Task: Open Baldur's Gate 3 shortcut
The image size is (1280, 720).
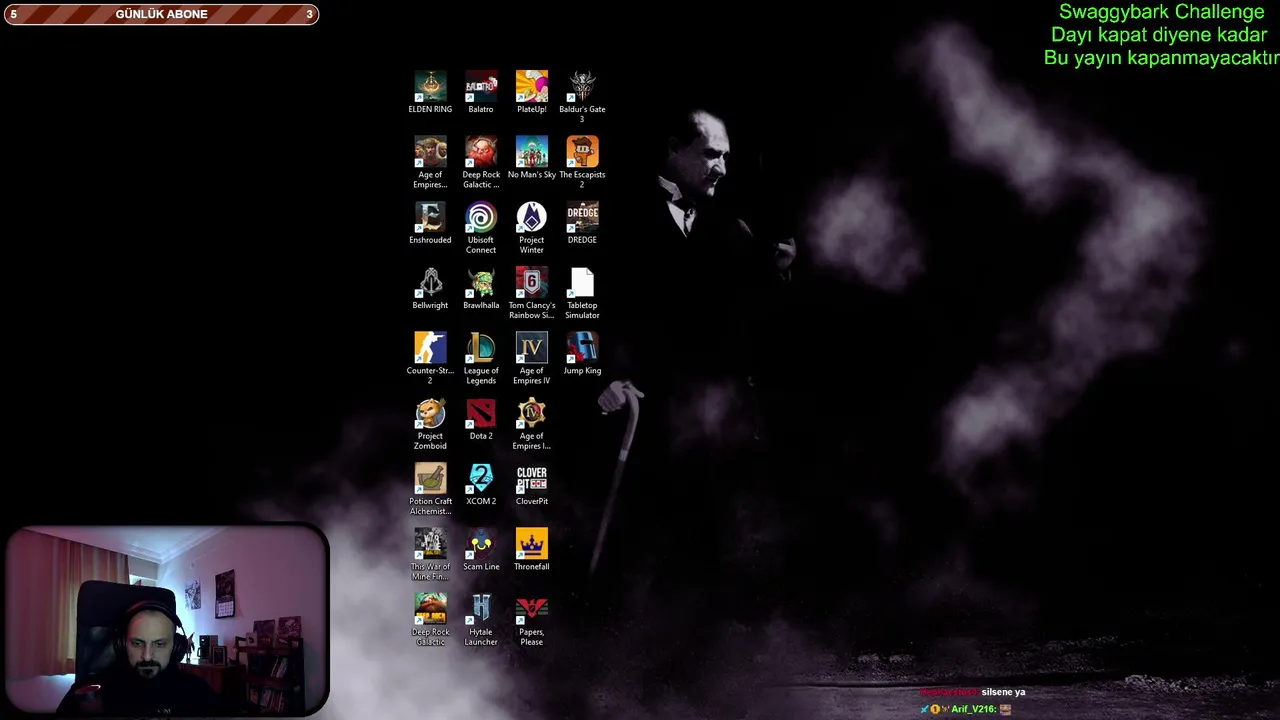Action: point(582,87)
